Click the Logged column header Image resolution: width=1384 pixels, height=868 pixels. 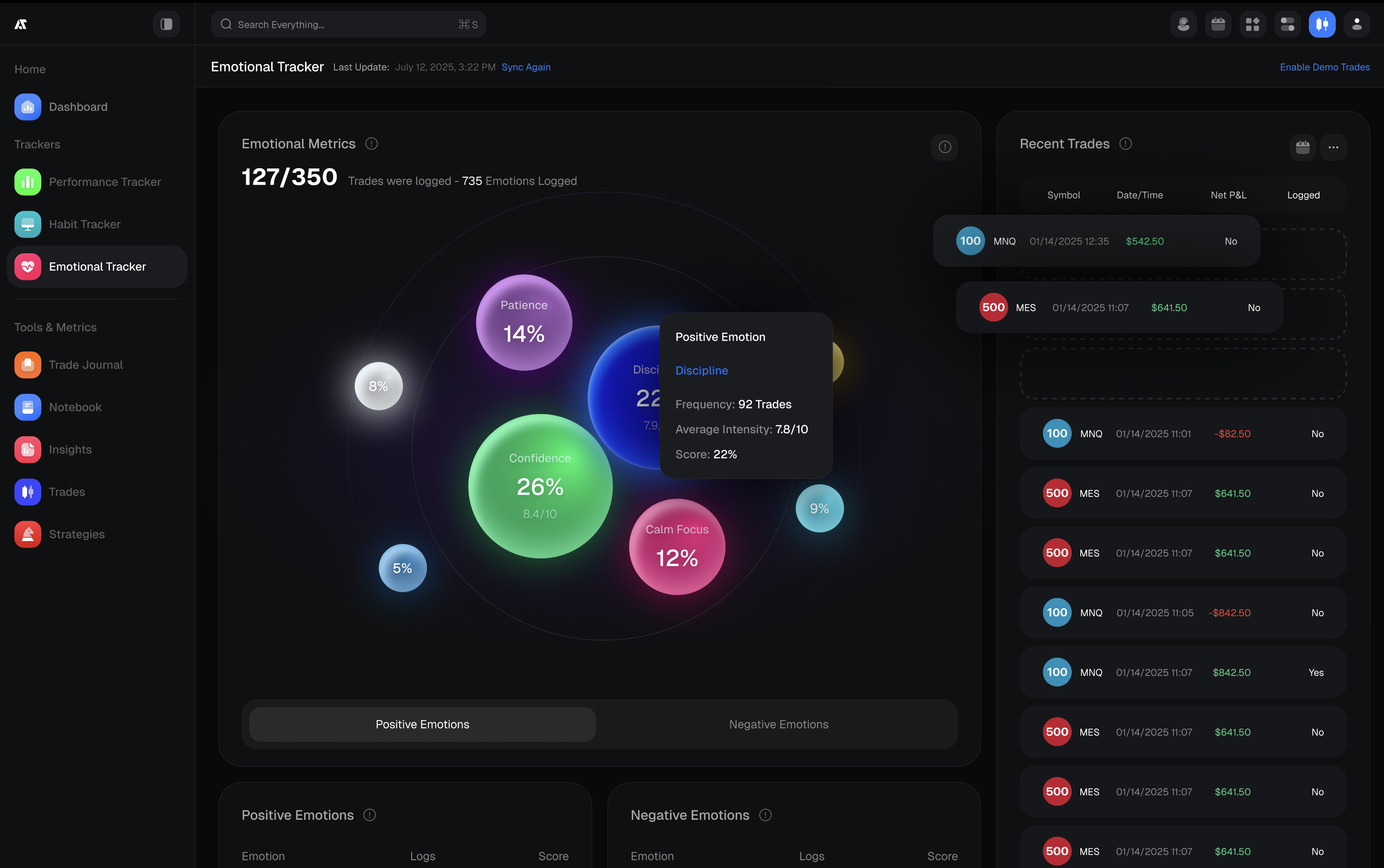[x=1303, y=195]
